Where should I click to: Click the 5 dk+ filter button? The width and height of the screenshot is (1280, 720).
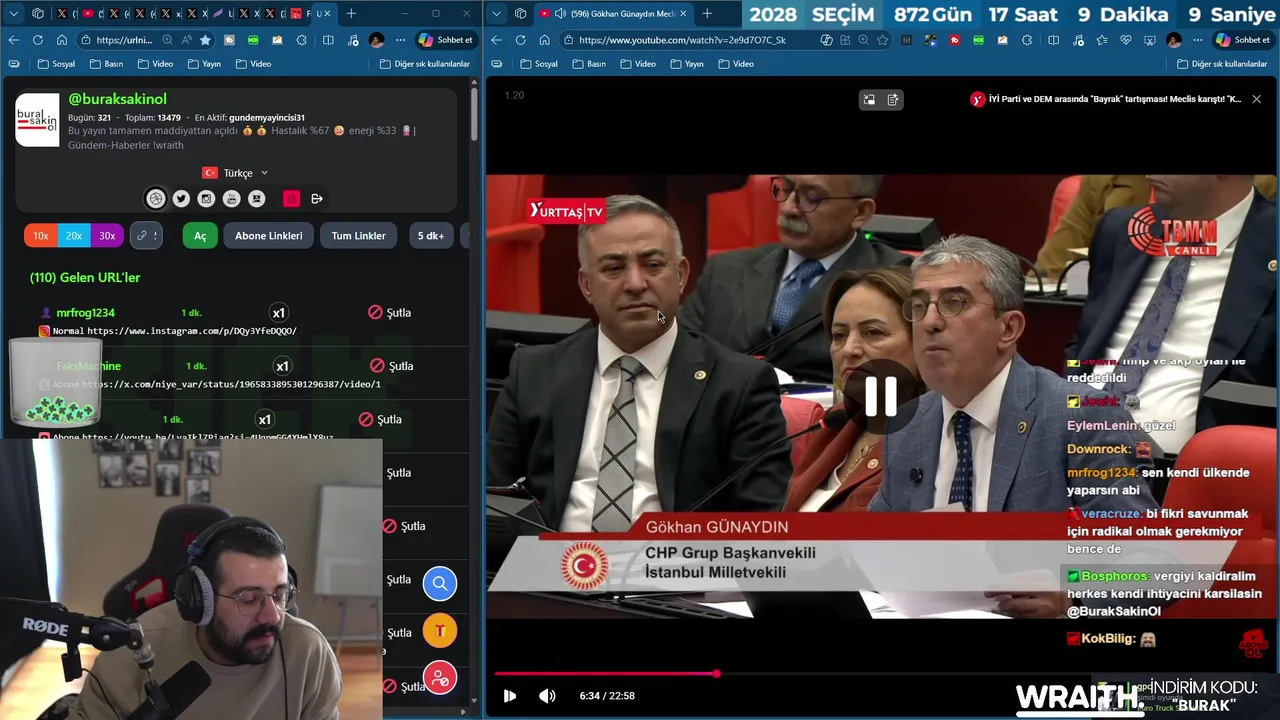430,236
